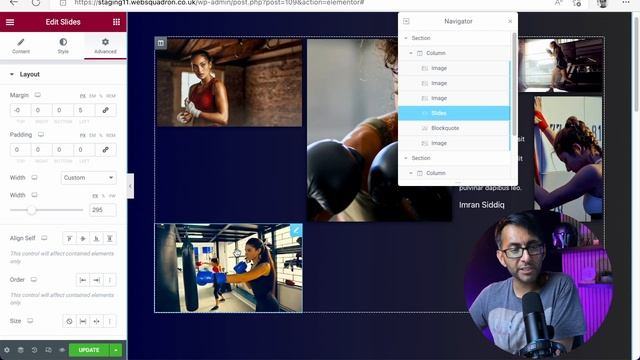Open the Navigator layers icon in footer

[20, 350]
